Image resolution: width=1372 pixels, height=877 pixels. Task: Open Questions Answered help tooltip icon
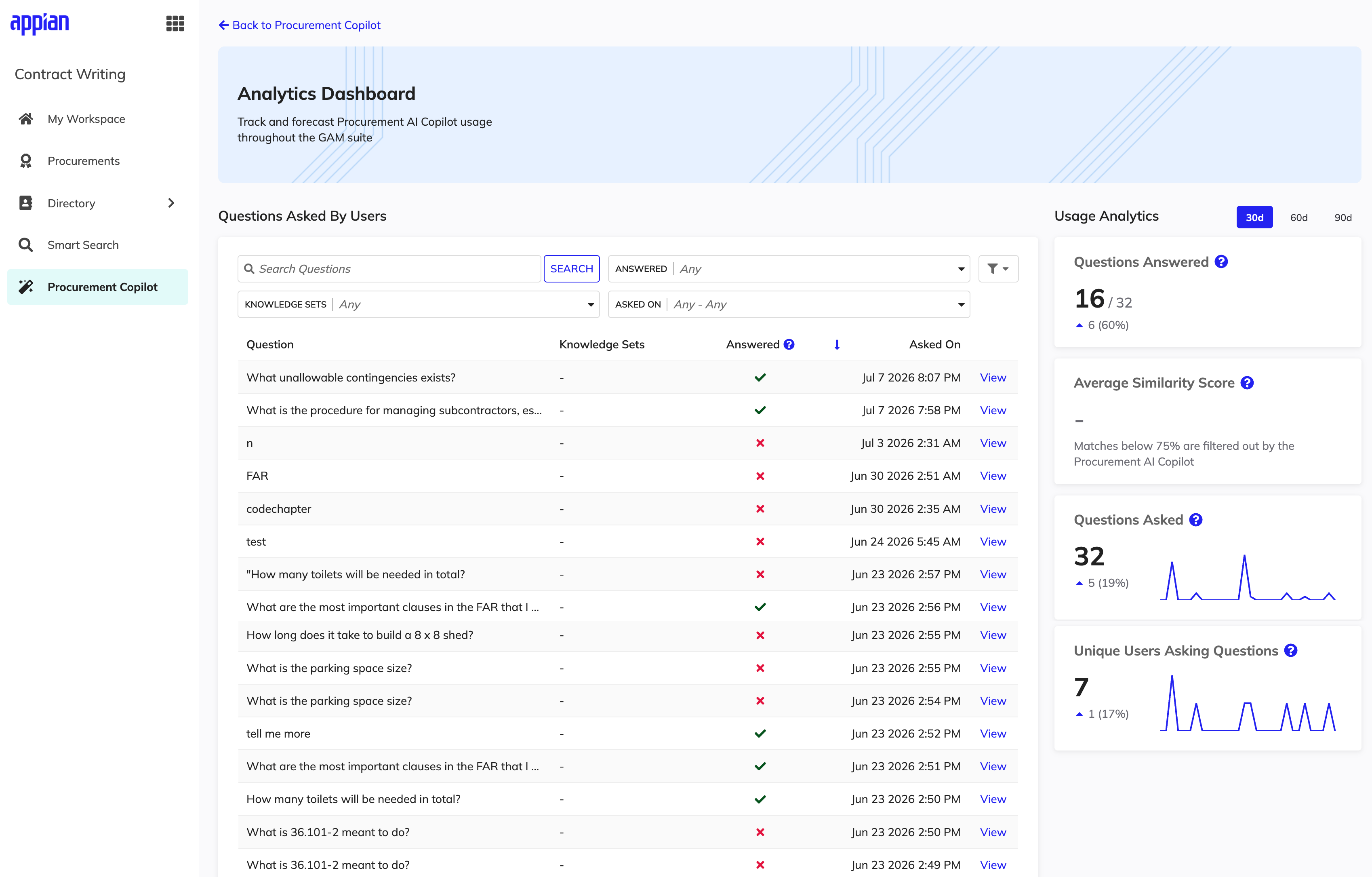[x=1221, y=261]
